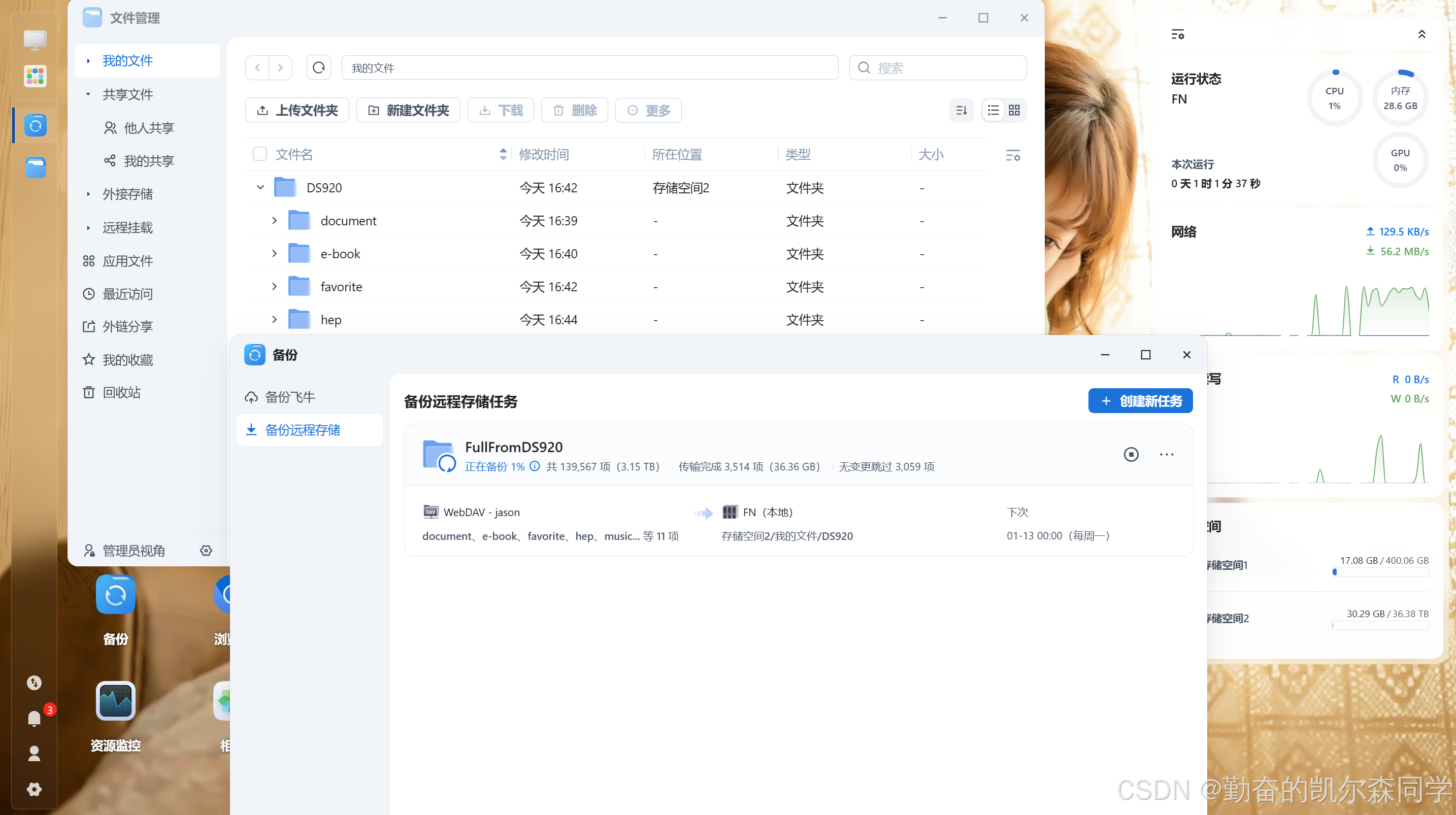Stop the FullFromDS920 backup task
1456x815 pixels.
[x=1131, y=454]
